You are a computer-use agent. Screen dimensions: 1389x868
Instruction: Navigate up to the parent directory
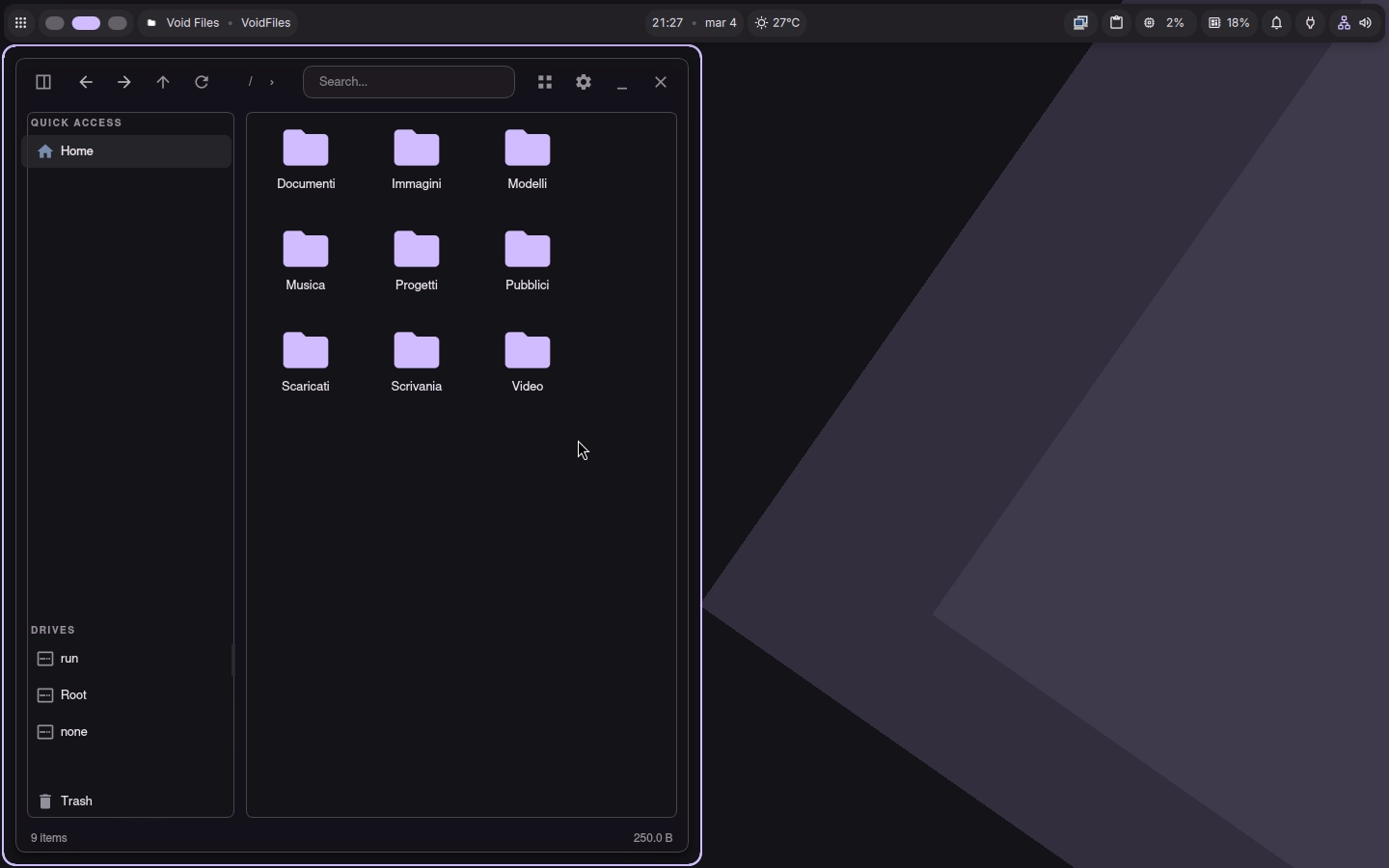(163, 83)
